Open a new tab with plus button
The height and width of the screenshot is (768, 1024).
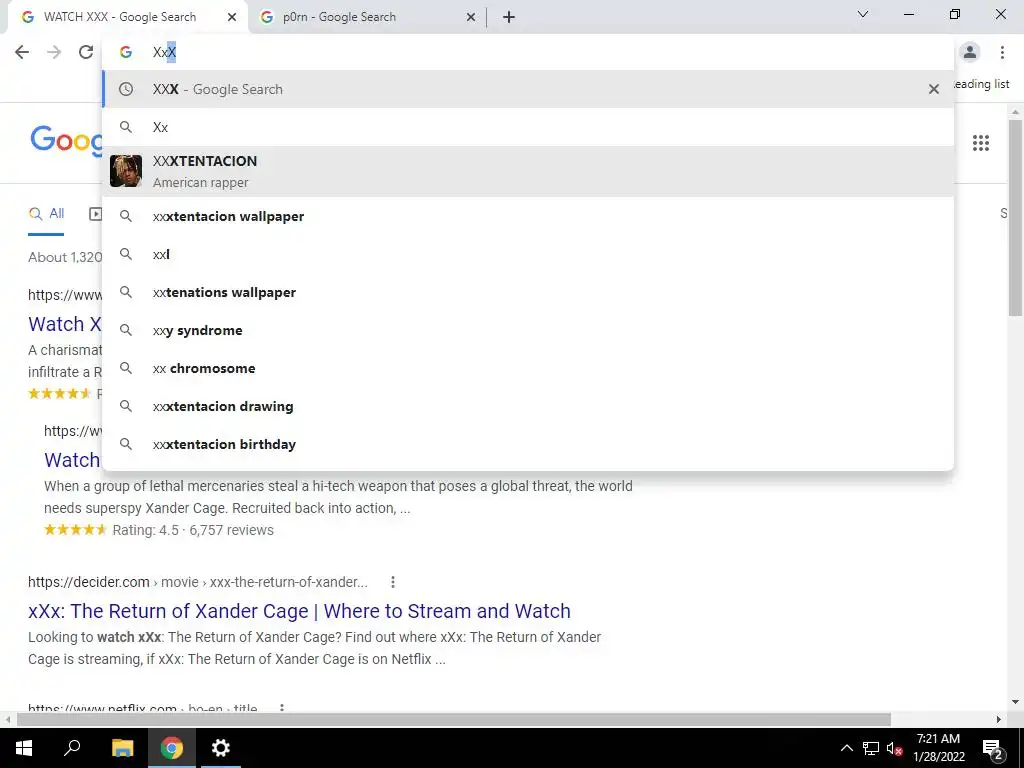509,17
